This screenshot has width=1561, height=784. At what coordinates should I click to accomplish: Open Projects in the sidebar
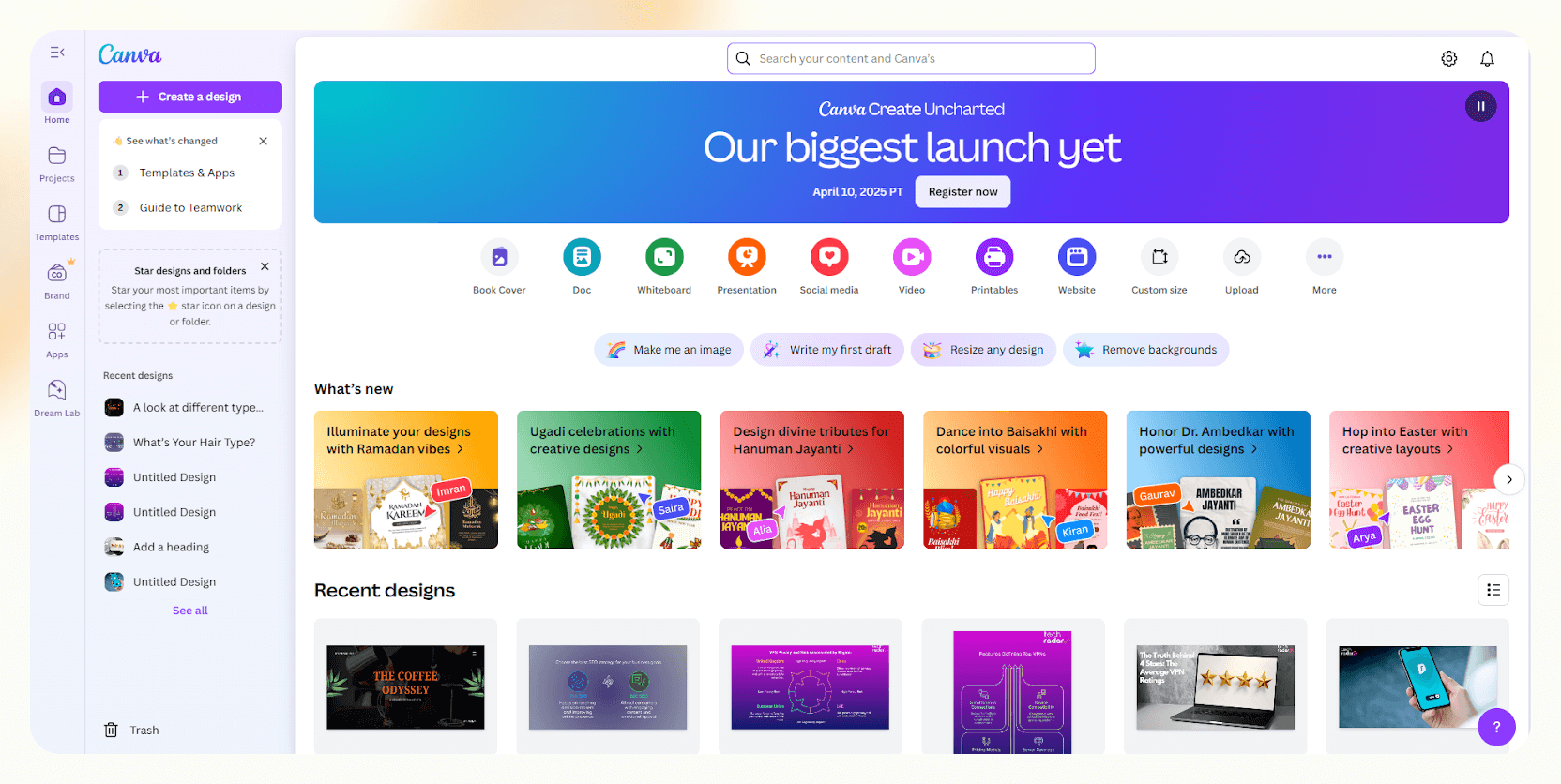(56, 163)
